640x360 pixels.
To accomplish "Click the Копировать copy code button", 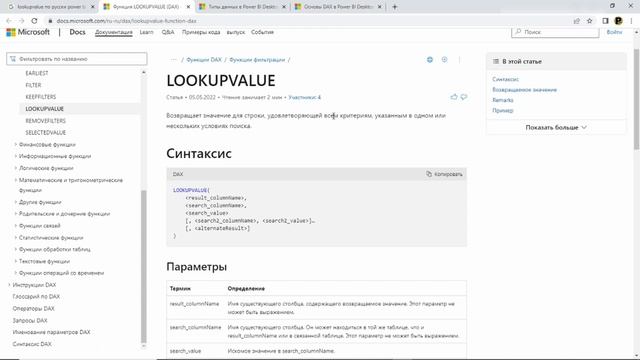I will [444, 174].
